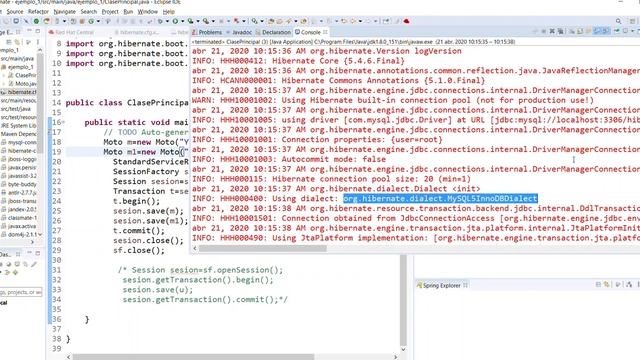Click the Package Explorer view menu icon
640x360 pixels.
pos(38,42)
